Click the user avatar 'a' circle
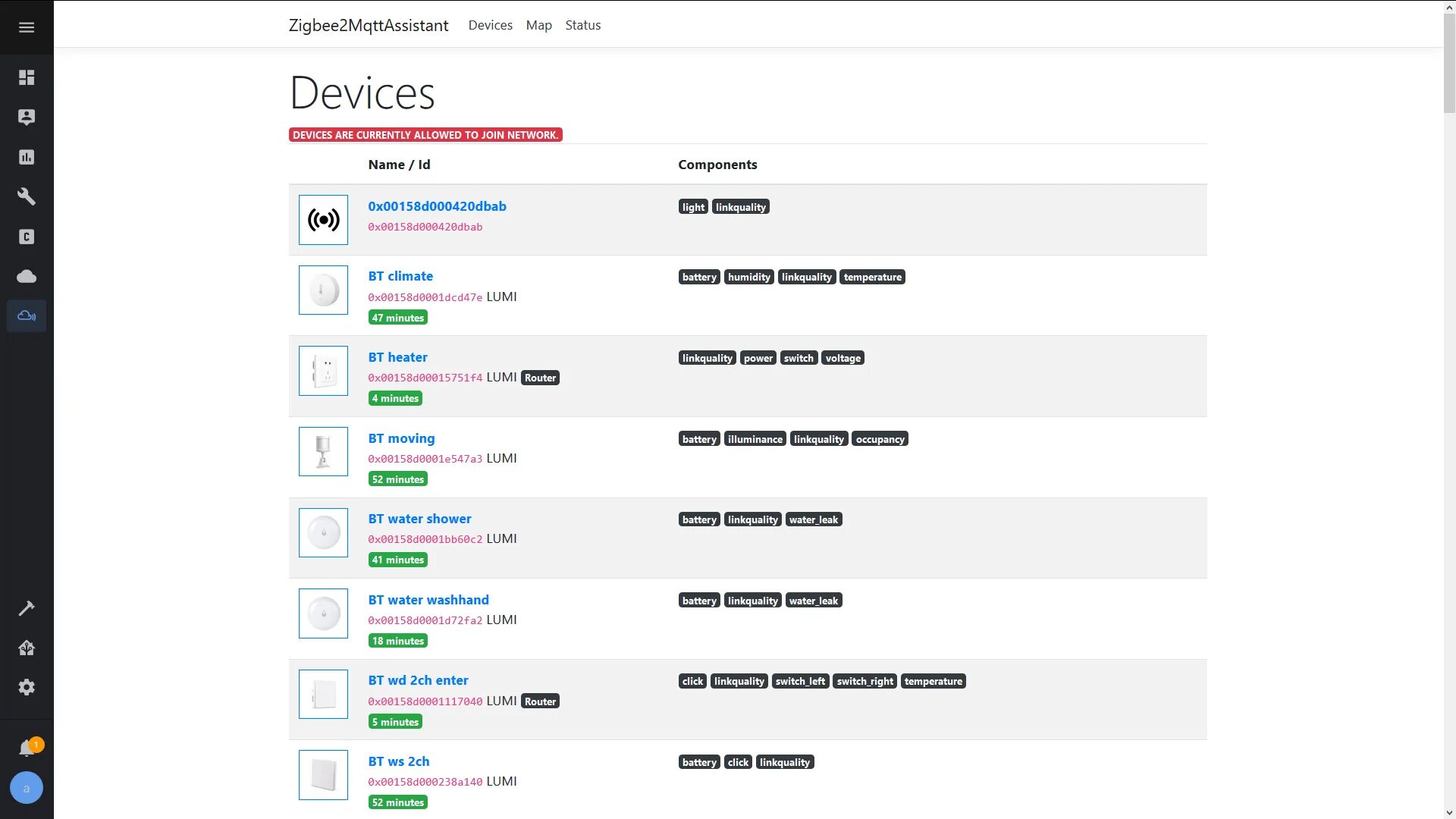The height and width of the screenshot is (819, 1456). [27, 788]
